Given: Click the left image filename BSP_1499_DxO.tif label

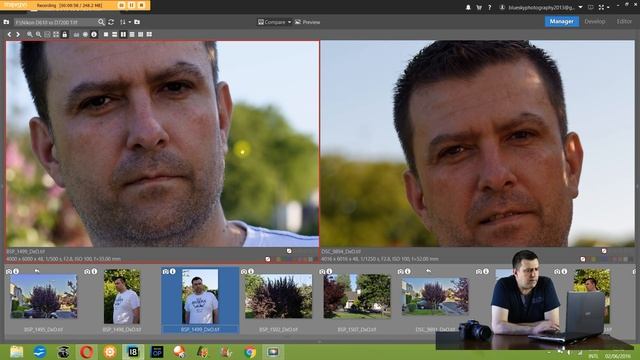Looking at the screenshot, I should [26, 252].
